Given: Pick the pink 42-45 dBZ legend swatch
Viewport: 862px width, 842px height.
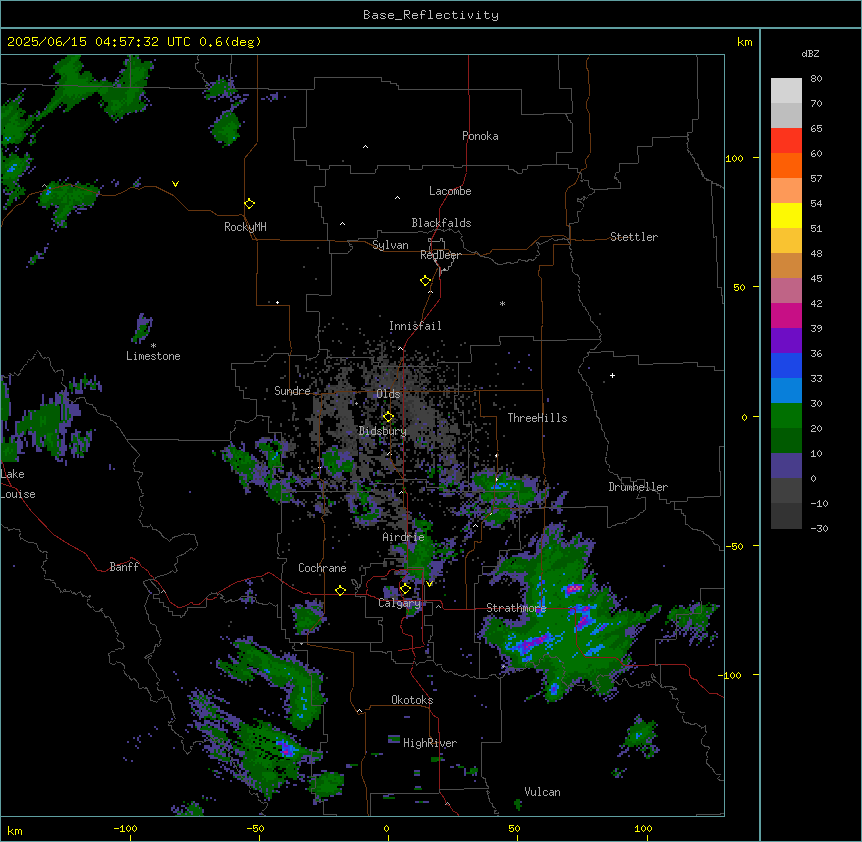Looking at the screenshot, I should [786, 291].
